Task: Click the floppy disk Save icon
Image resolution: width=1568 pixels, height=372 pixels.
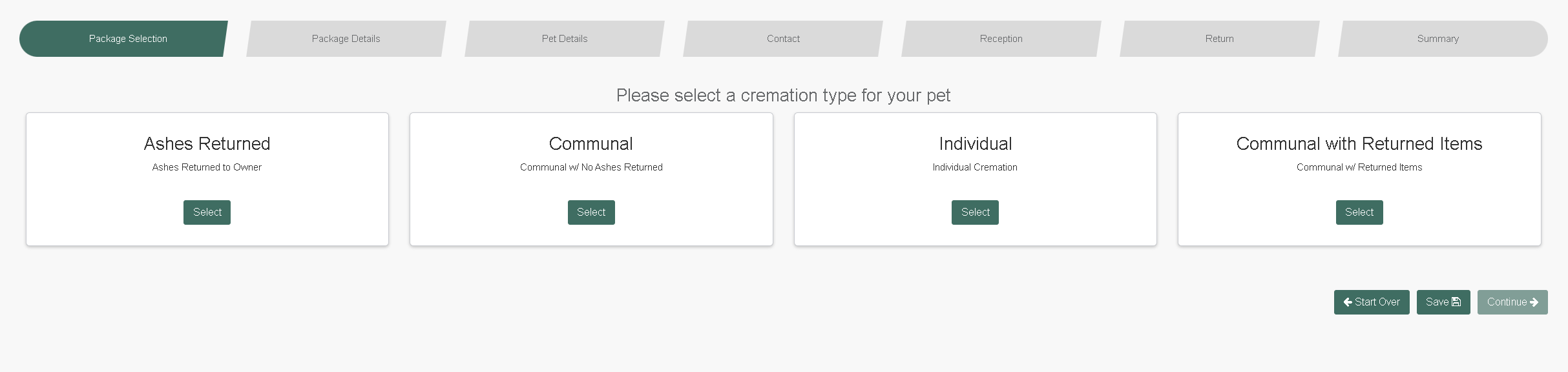Action: pos(1456,302)
